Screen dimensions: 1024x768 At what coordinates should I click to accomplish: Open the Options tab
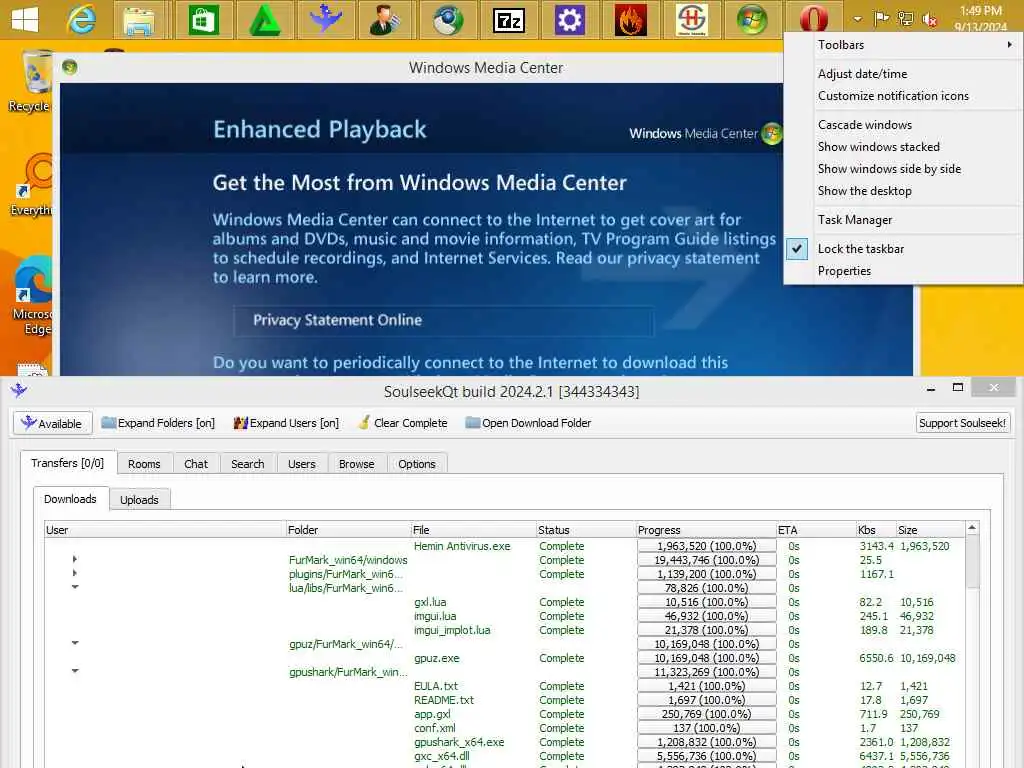[417, 464]
